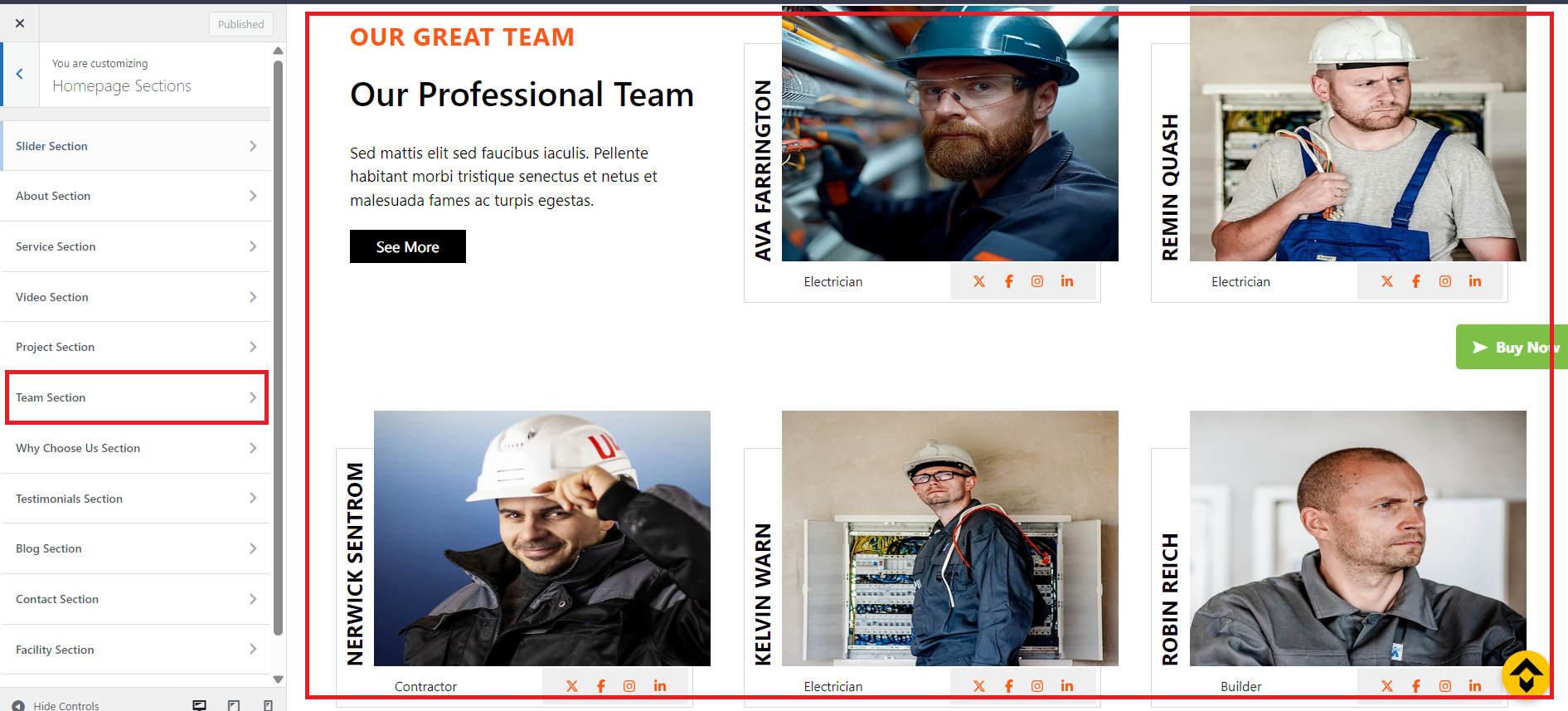Click the See More button
The width and height of the screenshot is (1568, 711).
408,246
